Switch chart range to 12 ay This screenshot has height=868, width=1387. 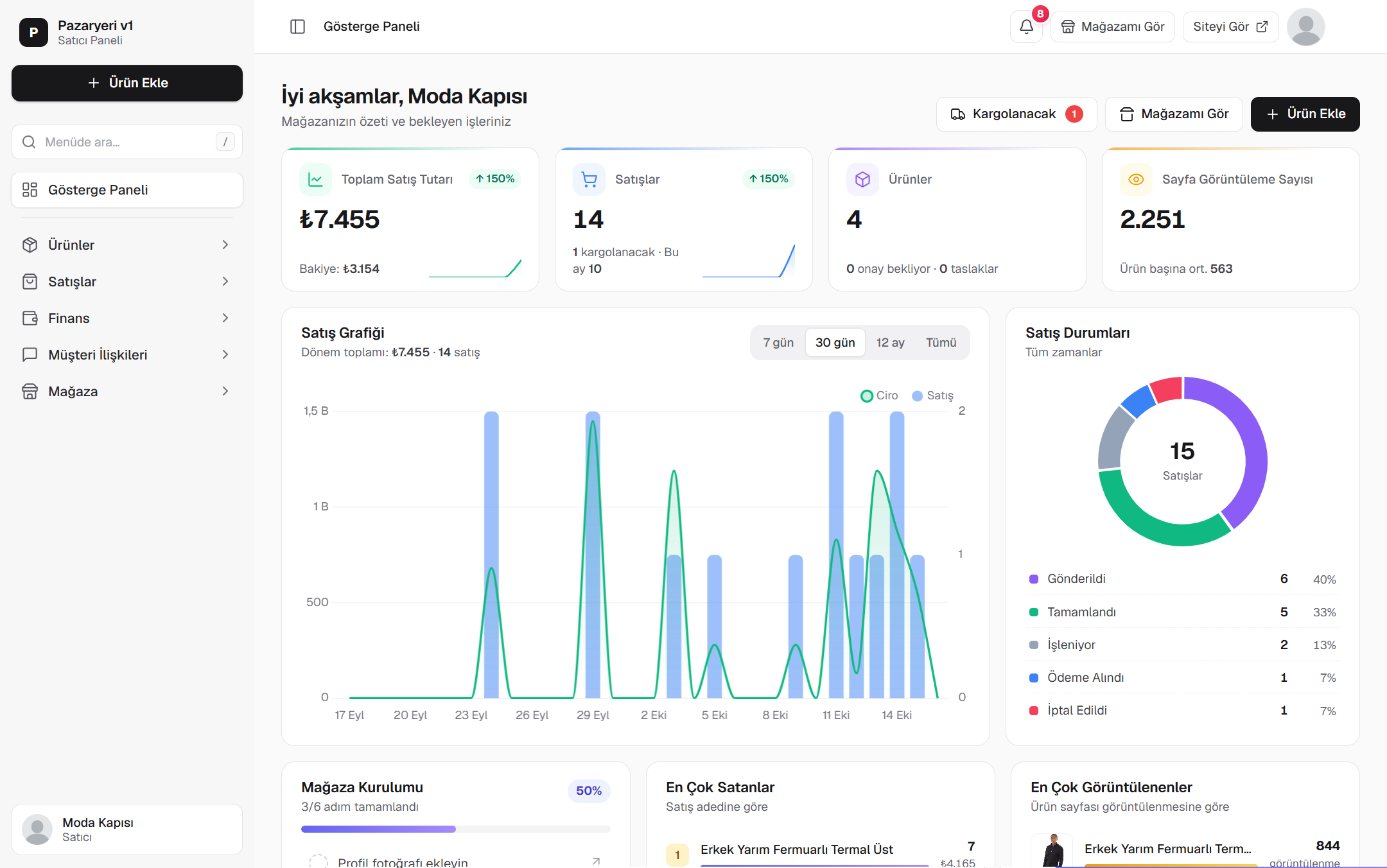click(x=890, y=342)
